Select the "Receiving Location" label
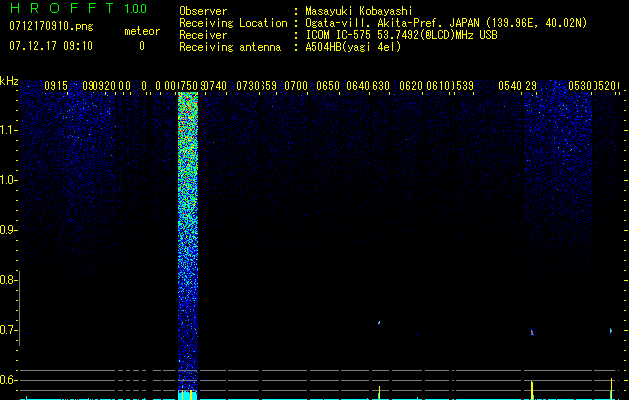This screenshot has width=629, height=400. click(233, 23)
